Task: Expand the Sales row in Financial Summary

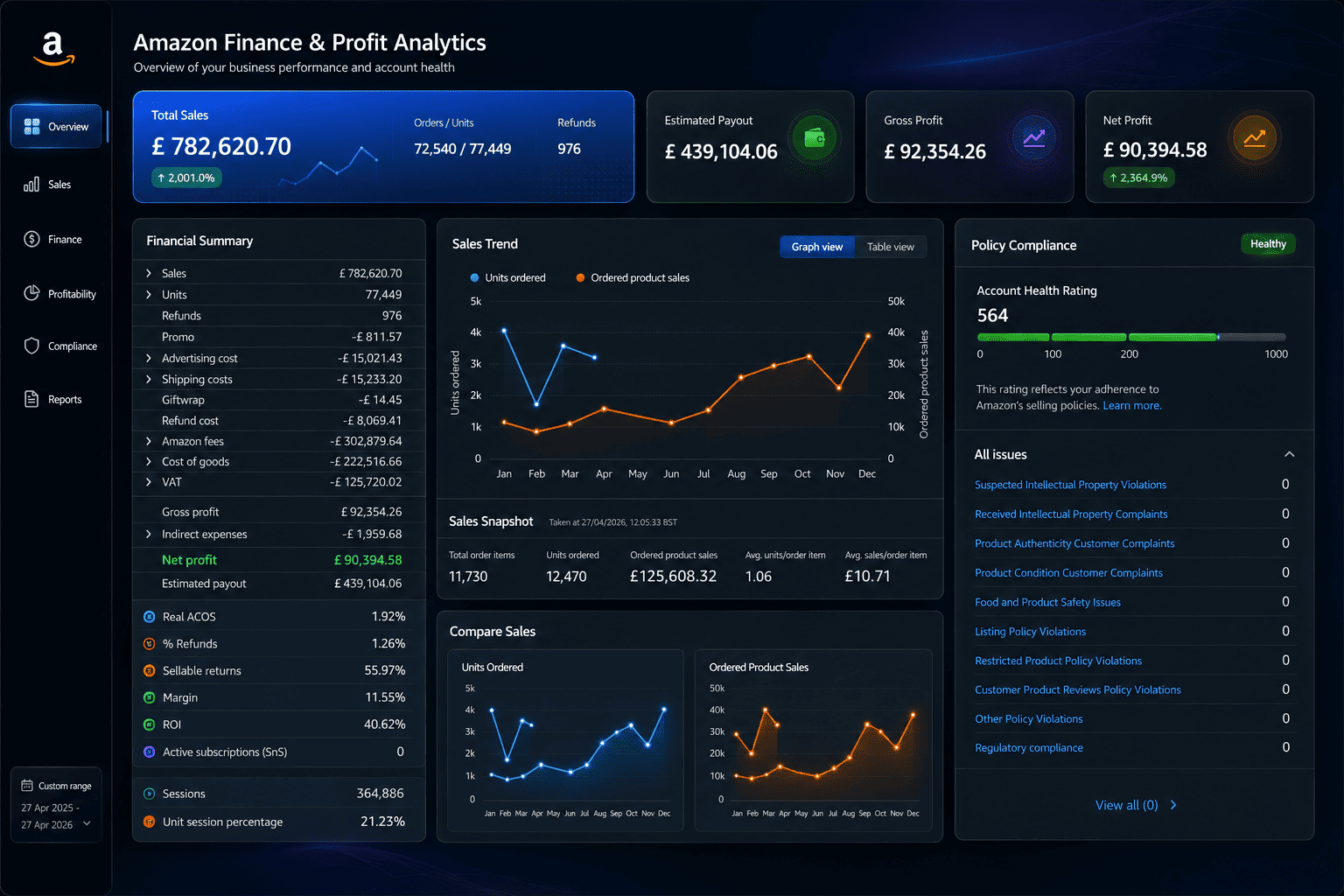Action: pos(149,274)
